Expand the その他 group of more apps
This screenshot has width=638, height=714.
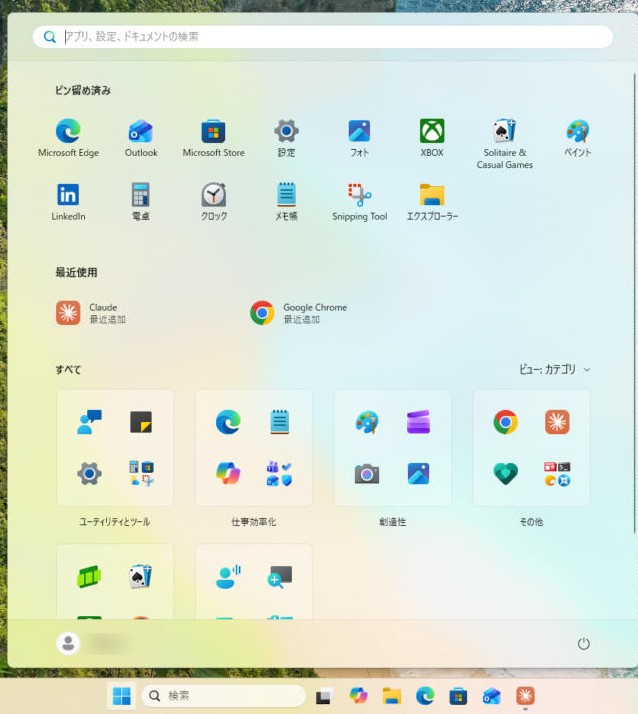557,474
